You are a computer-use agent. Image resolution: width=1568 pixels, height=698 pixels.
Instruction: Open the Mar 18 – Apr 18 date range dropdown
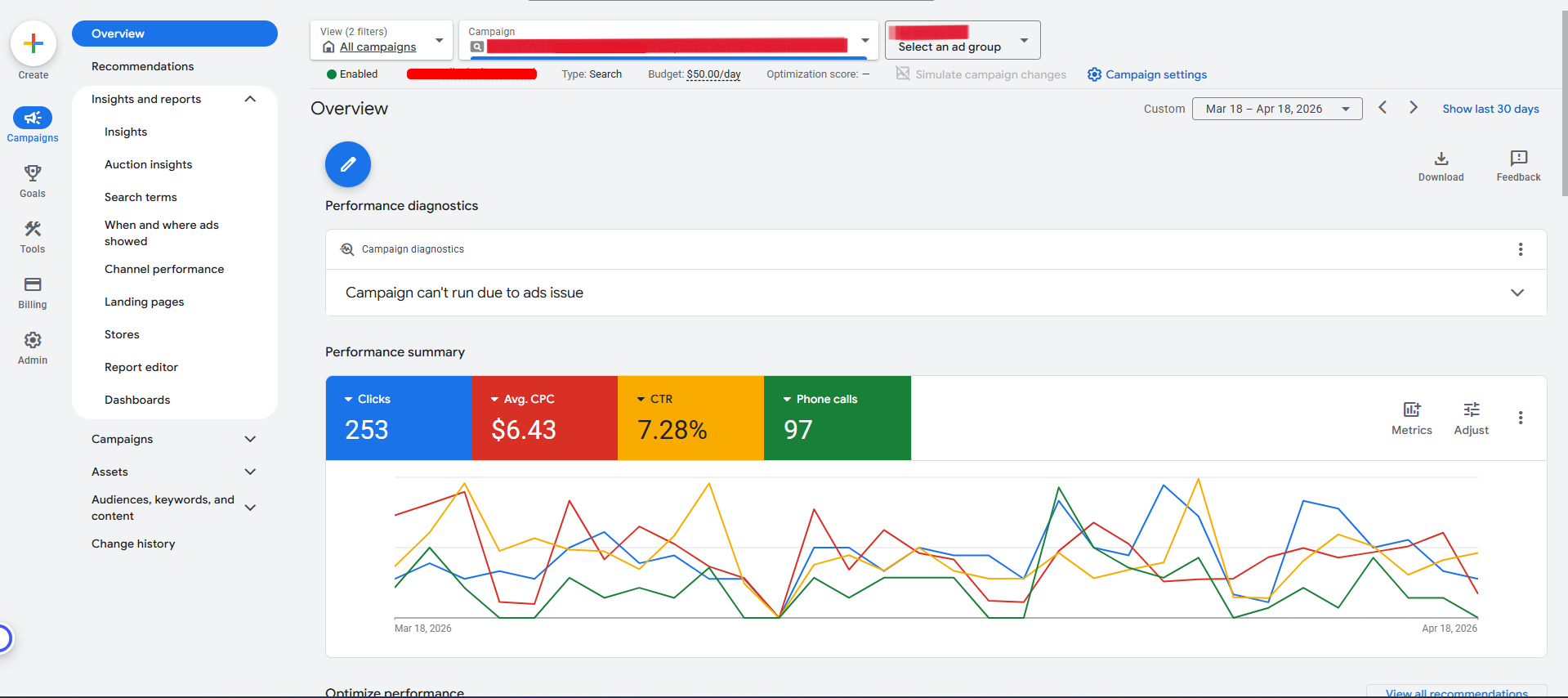pos(1277,109)
